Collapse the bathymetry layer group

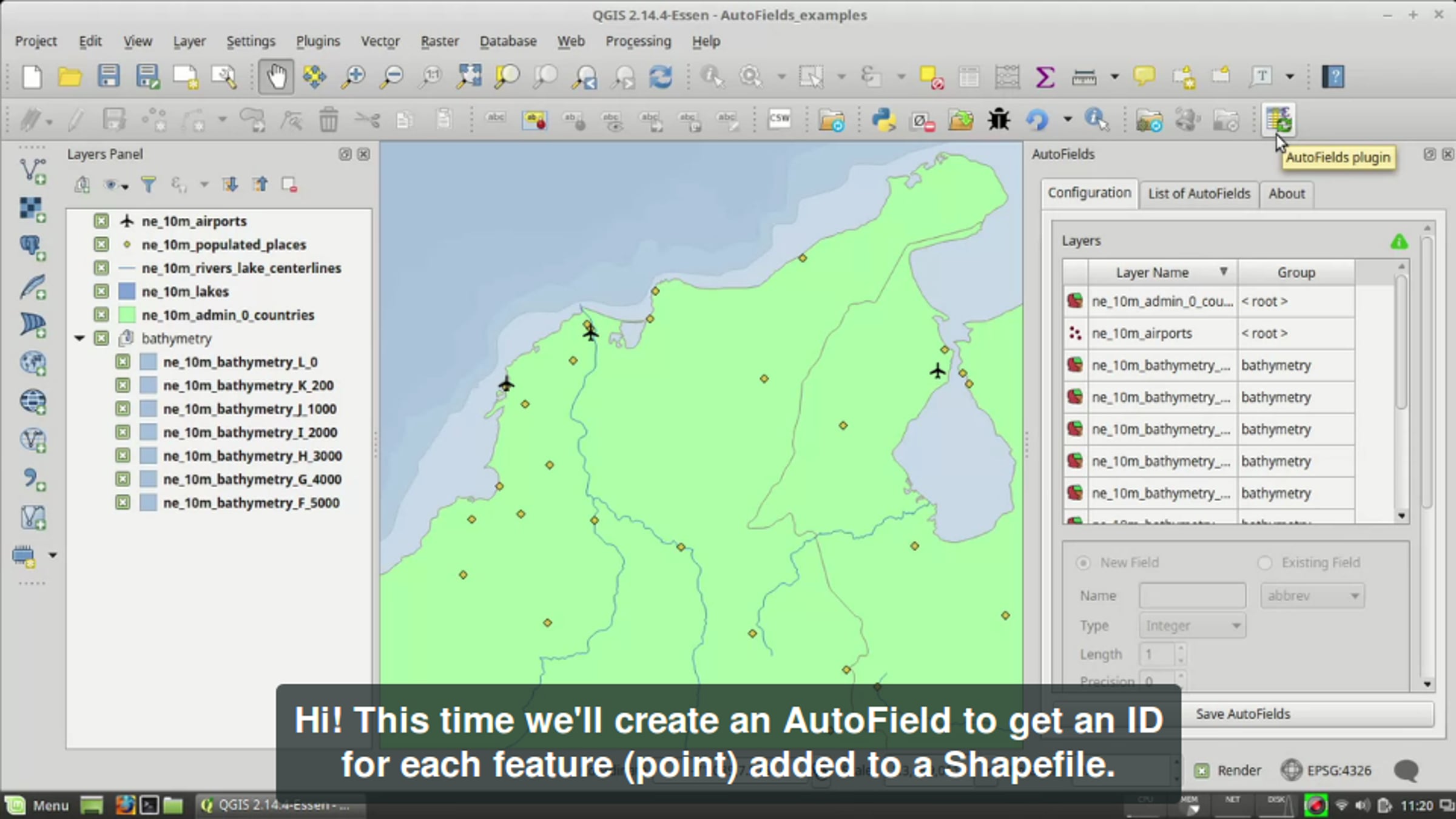point(79,339)
